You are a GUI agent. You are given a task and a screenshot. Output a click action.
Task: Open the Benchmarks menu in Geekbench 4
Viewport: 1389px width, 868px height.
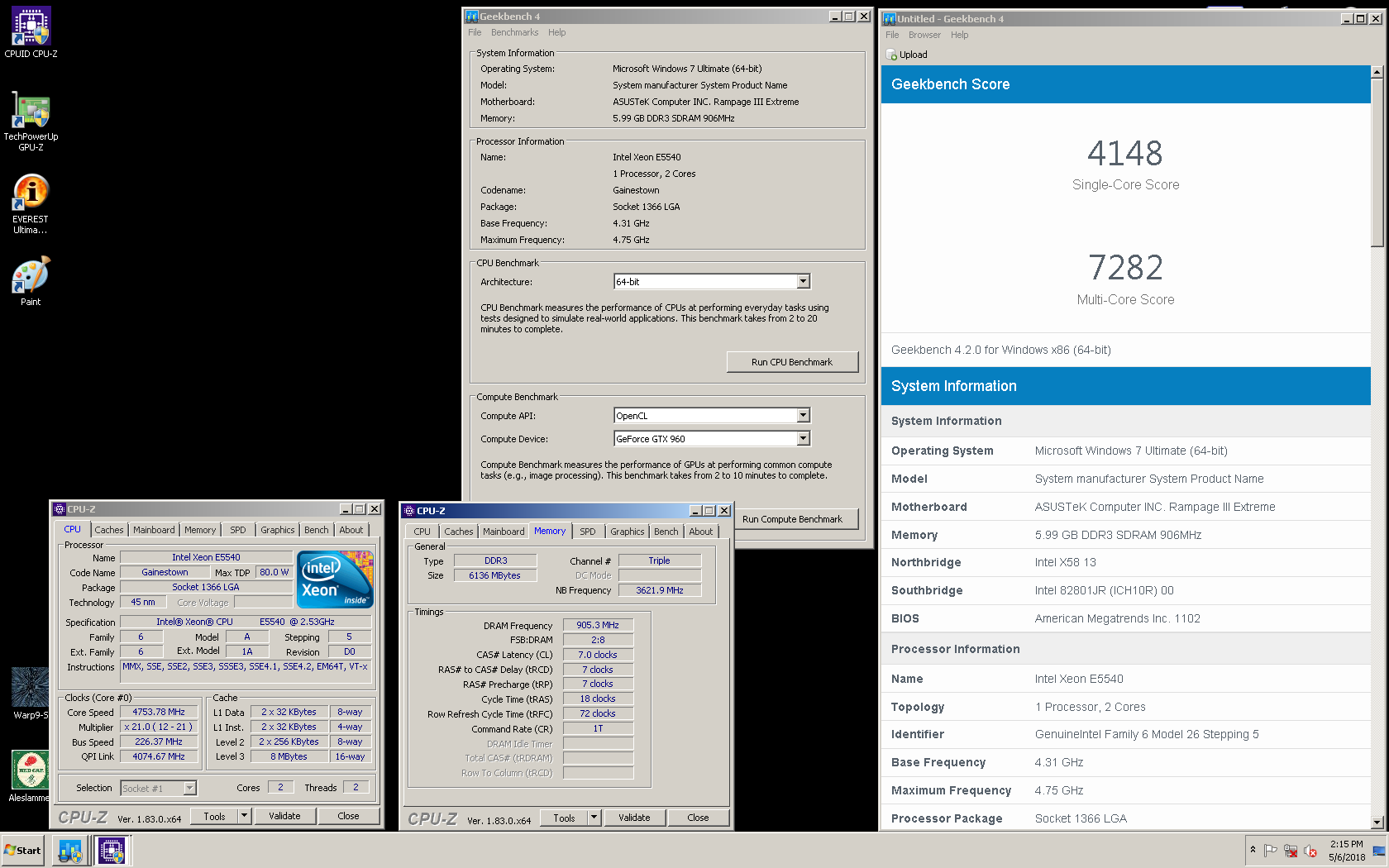514,33
